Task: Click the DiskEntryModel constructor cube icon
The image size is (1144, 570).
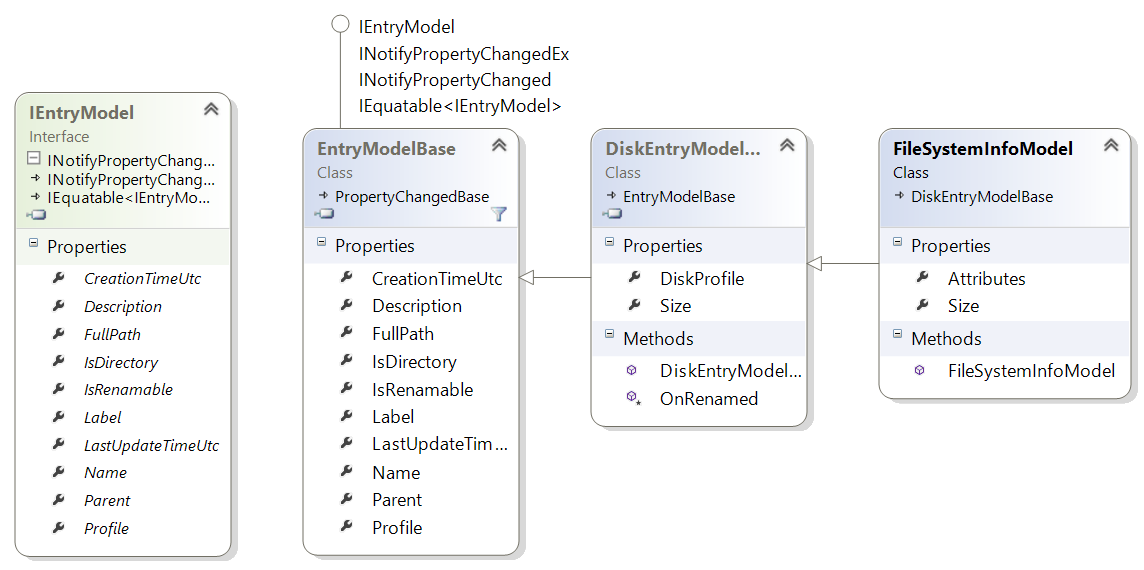Action: click(x=632, y=370)
